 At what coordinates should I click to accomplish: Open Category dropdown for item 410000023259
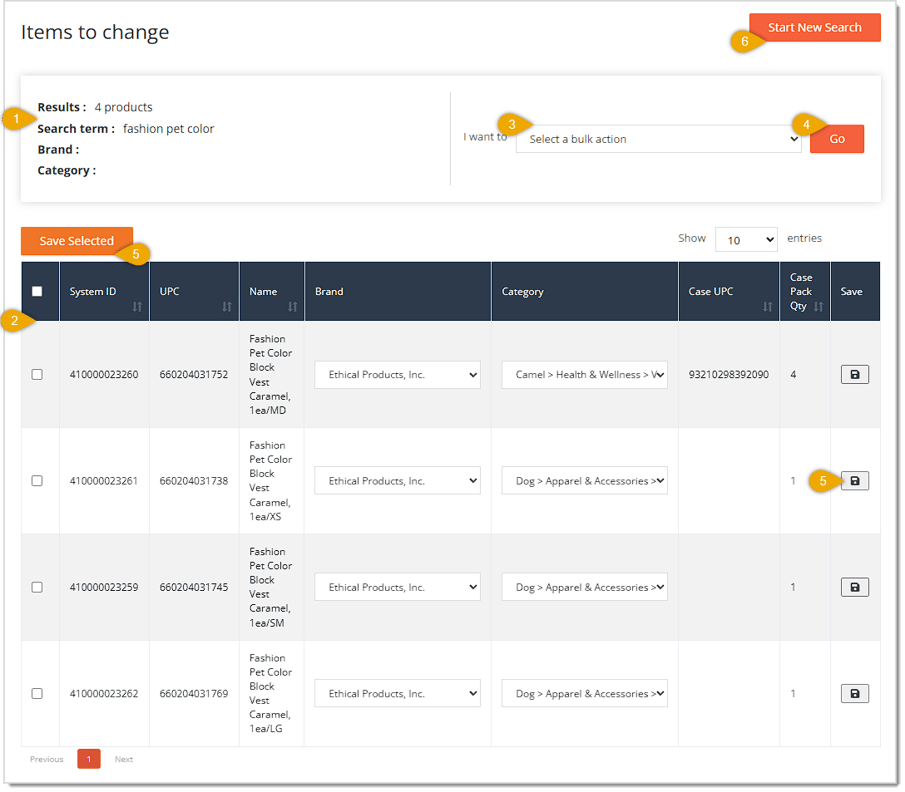tap(585, 587)
